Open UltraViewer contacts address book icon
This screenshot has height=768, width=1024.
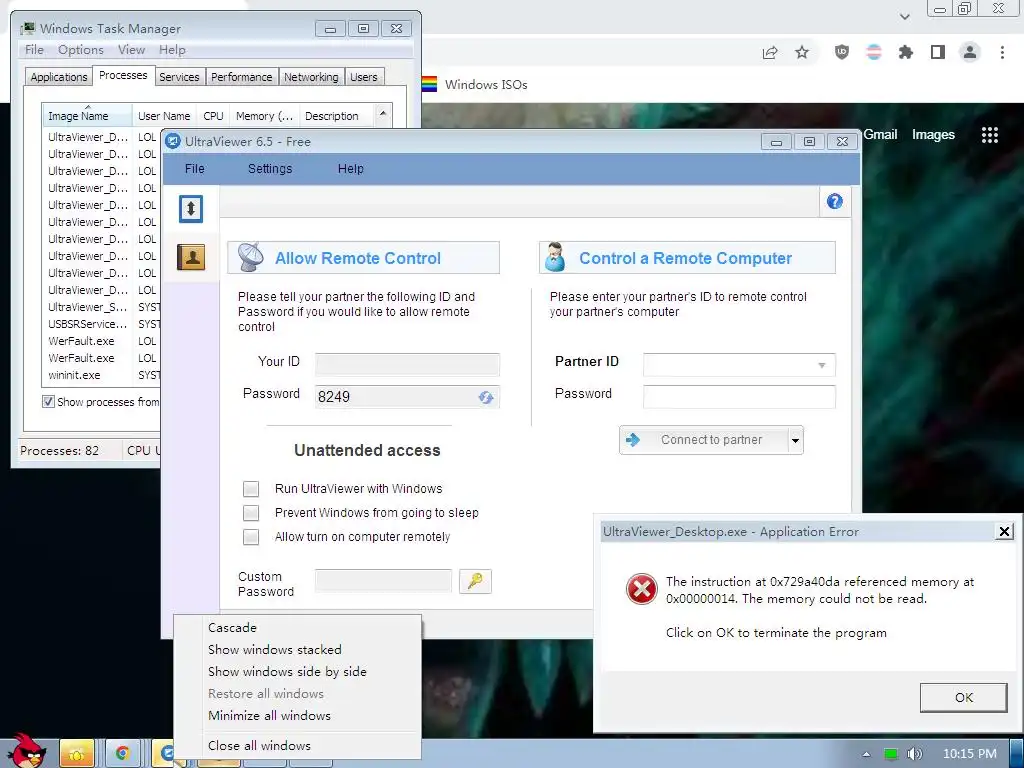tap(191, 257)
